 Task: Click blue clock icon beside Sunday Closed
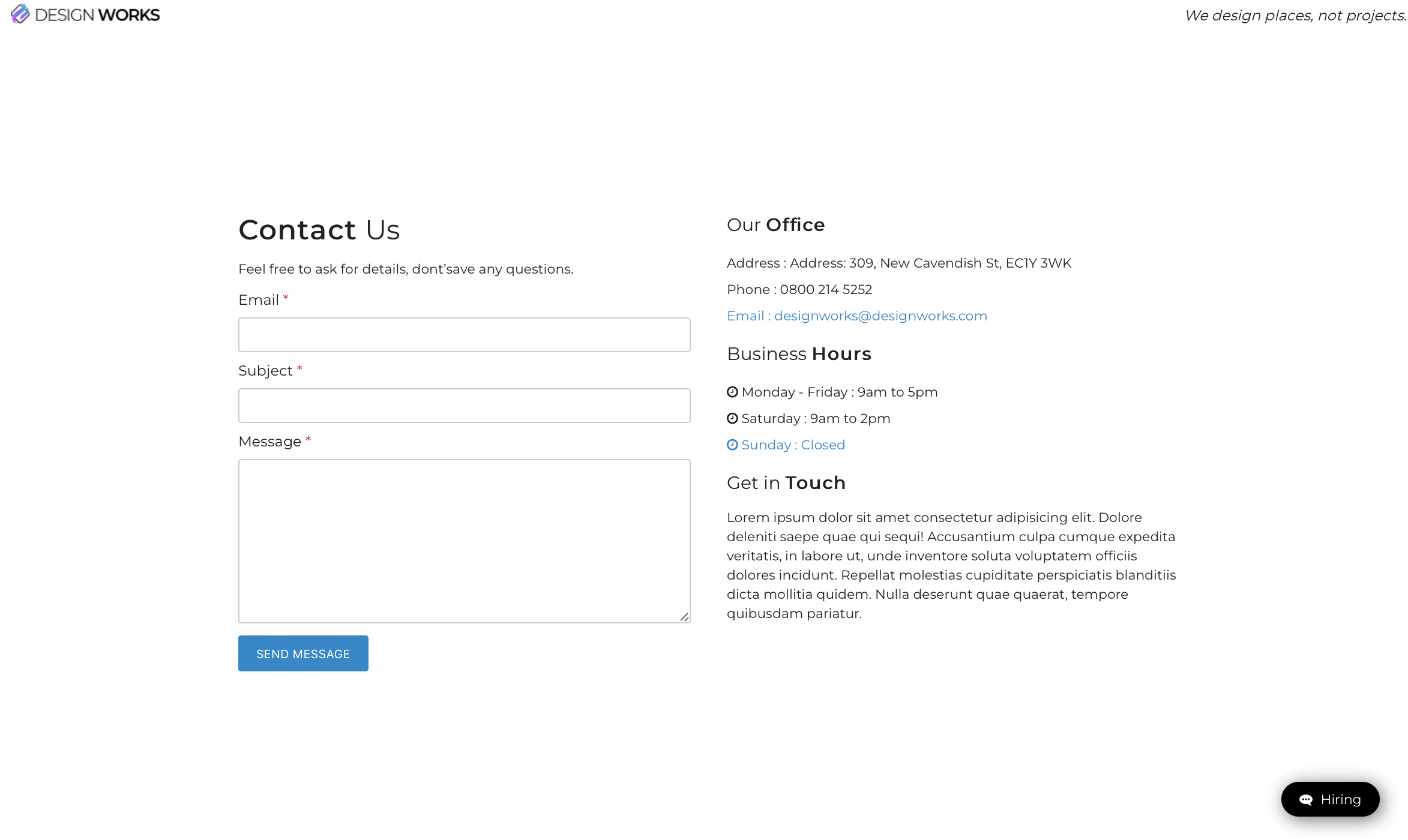[732, 445]
